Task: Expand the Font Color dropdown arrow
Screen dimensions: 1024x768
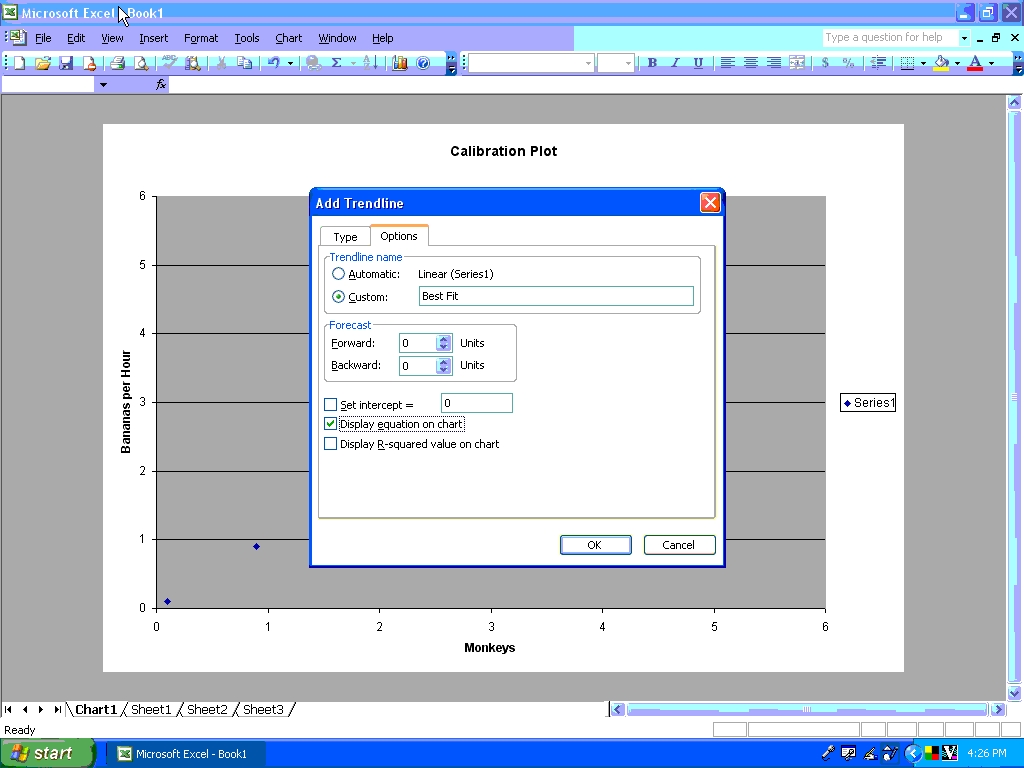Action: pyautogui.click(x=991, y=63)
